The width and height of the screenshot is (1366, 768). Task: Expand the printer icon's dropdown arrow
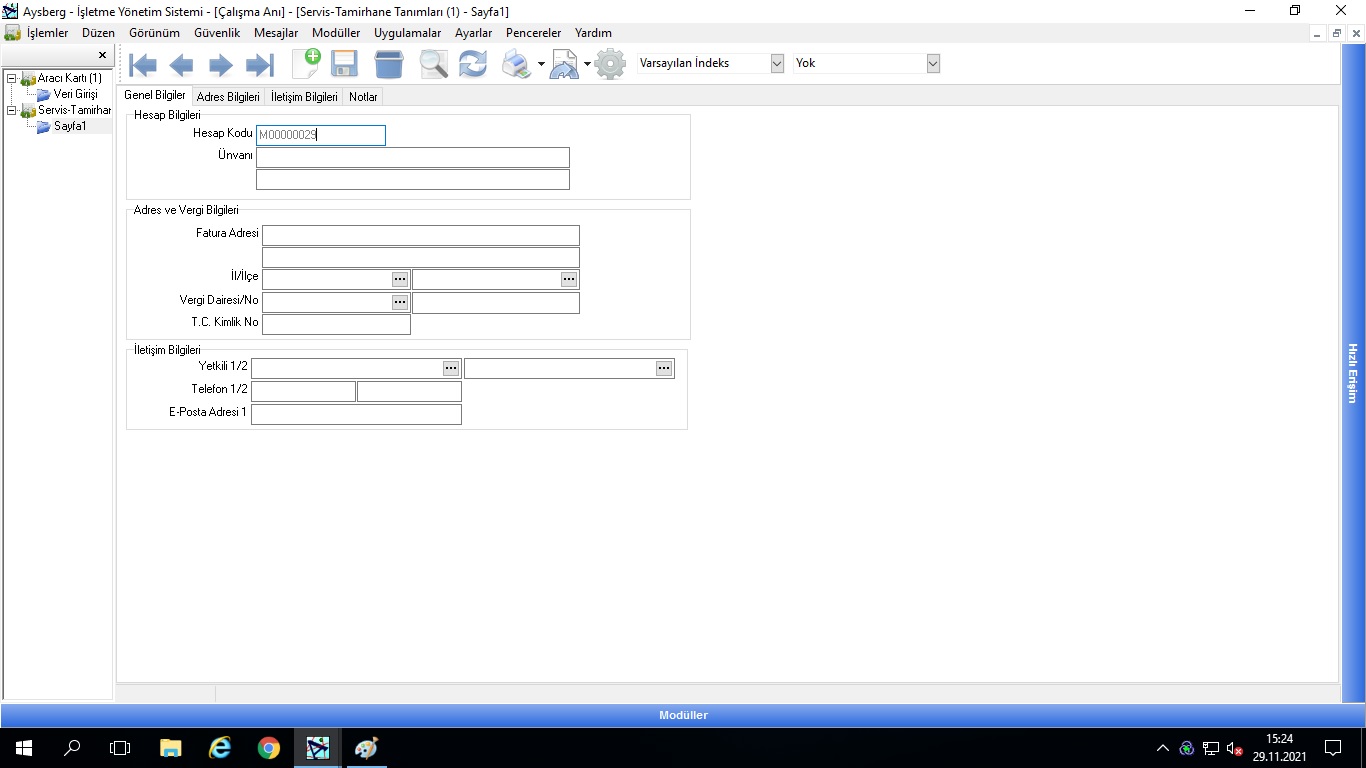pos(541,65)
